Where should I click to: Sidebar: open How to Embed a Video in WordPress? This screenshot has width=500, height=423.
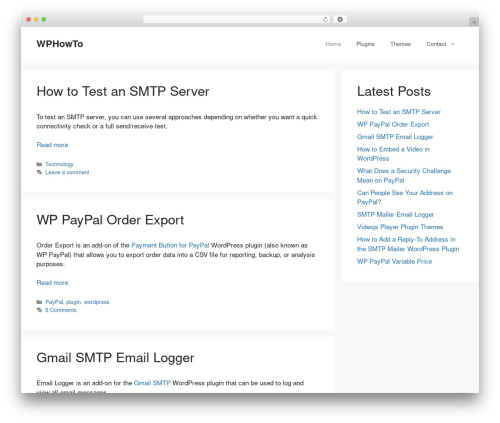pos(393,154)
